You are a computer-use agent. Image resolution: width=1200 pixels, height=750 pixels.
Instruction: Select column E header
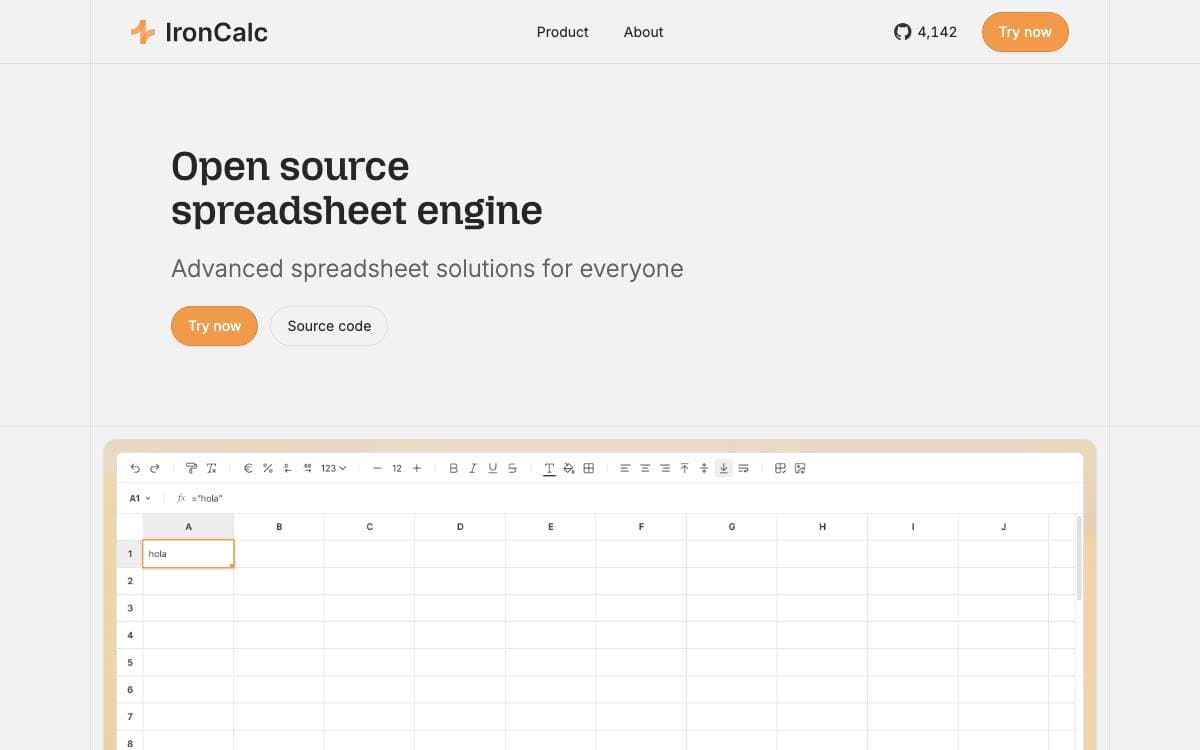pyautogui.click(x=551, y=527)
